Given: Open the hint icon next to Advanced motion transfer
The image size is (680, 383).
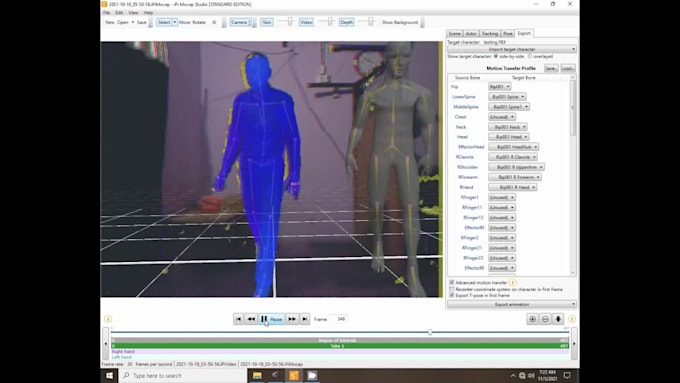Looking at the screenshot, I should pos(513,282).
